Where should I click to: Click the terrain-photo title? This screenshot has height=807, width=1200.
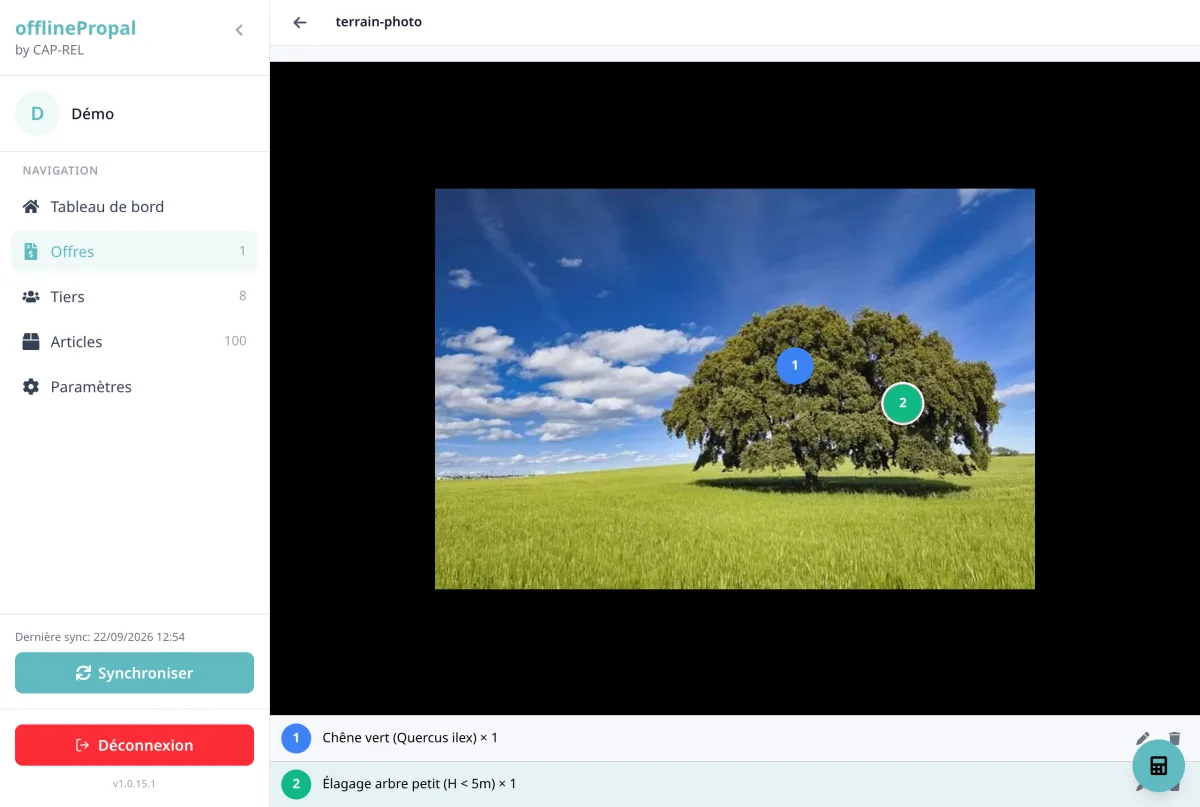[379, 22]
